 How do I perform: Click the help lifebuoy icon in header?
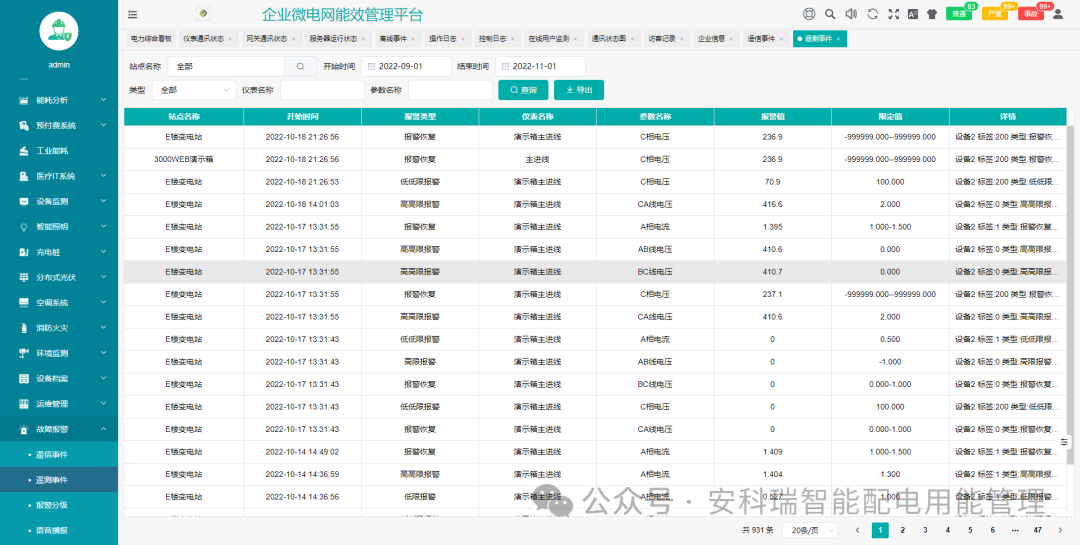tap(809, 14)
